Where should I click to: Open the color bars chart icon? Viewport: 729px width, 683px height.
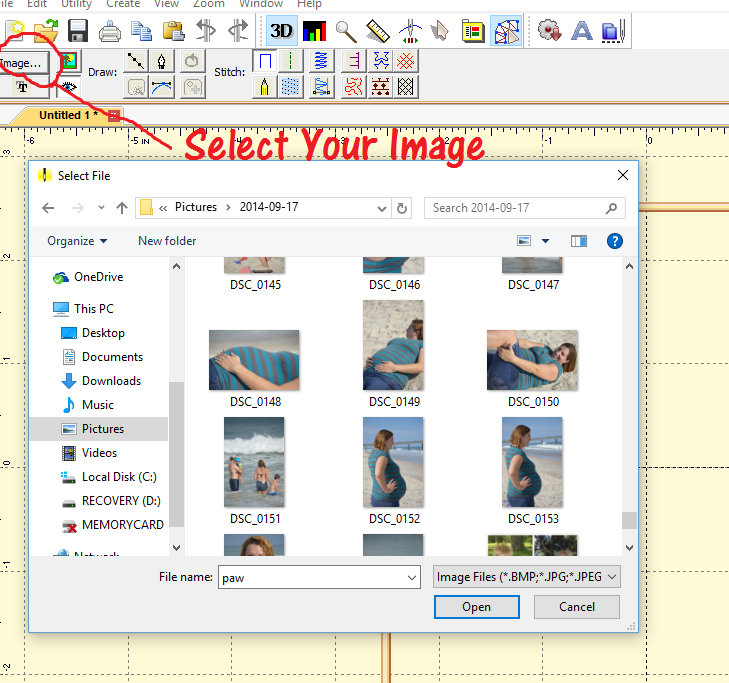(314, 31)
